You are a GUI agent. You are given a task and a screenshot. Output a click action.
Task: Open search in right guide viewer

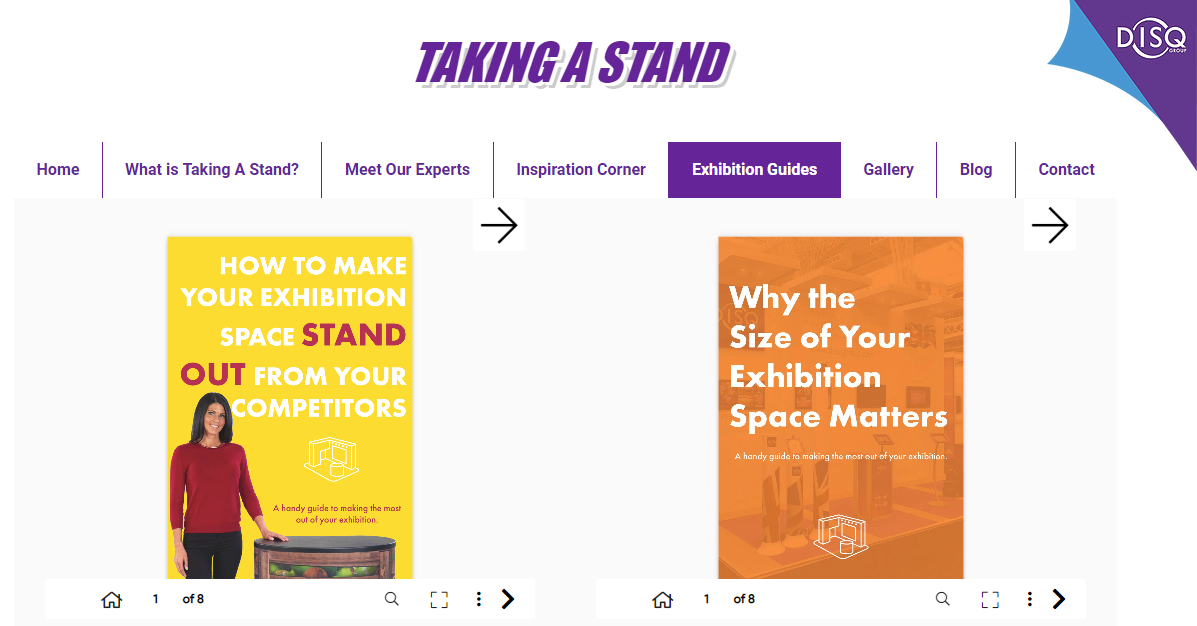pyautogui.click(x=942, y=599)
